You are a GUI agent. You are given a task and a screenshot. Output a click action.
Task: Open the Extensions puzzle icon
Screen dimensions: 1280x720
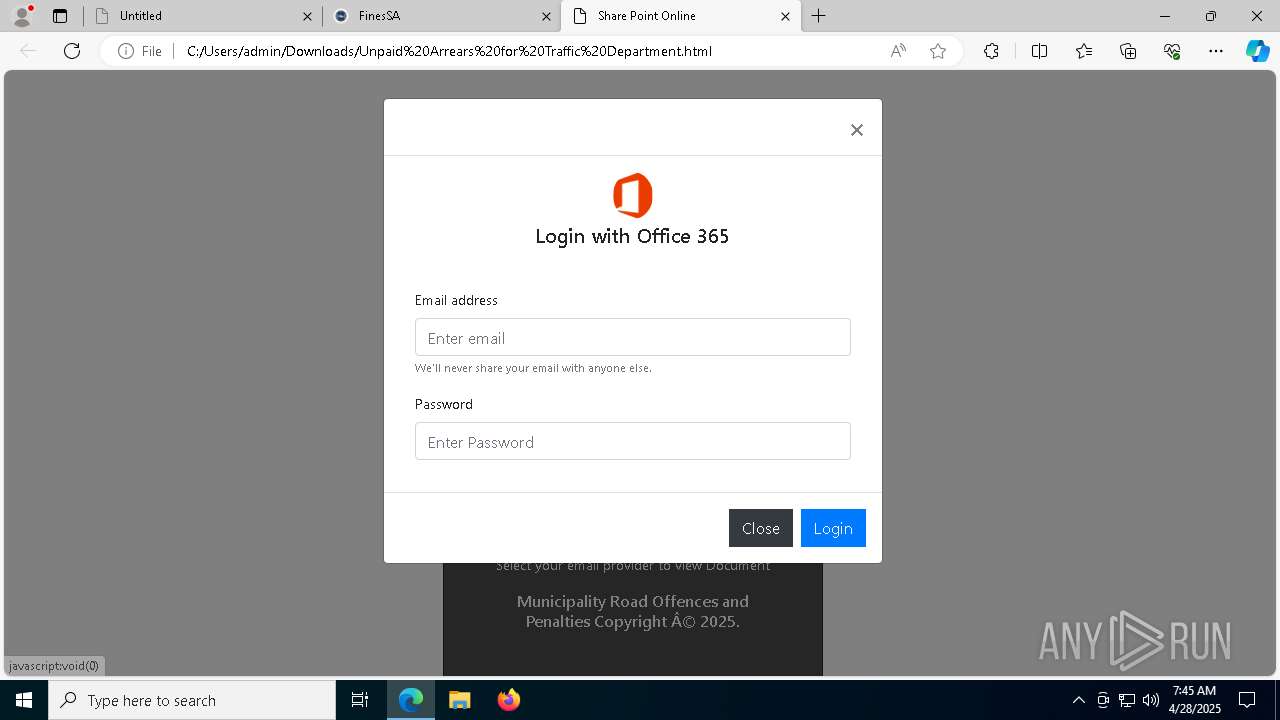coord(991,51)
